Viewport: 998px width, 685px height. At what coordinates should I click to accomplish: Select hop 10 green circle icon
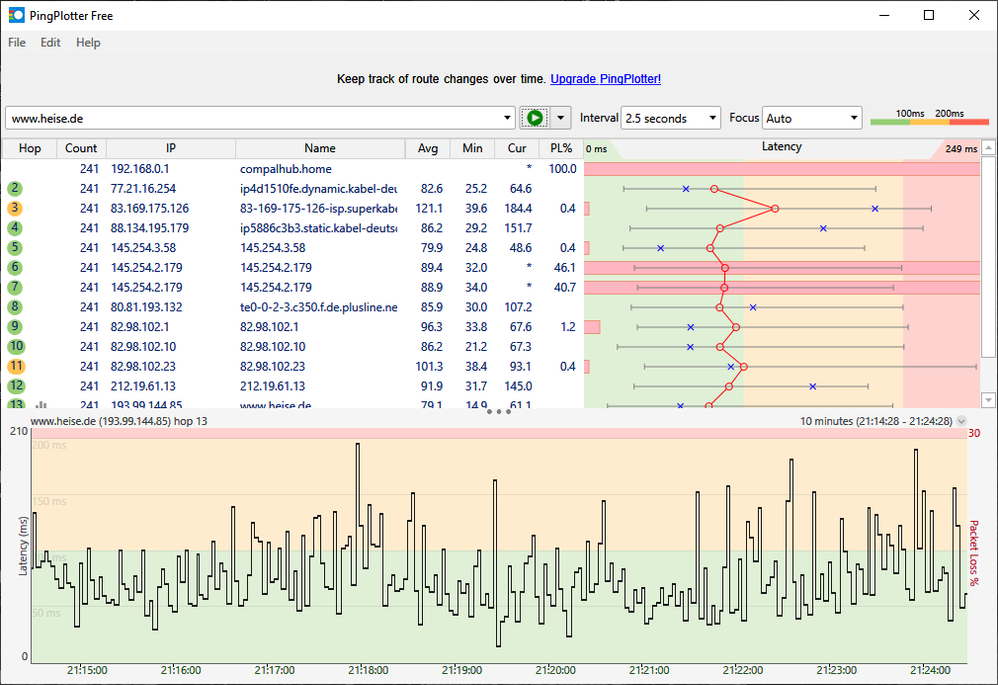(x=16, y=346)
